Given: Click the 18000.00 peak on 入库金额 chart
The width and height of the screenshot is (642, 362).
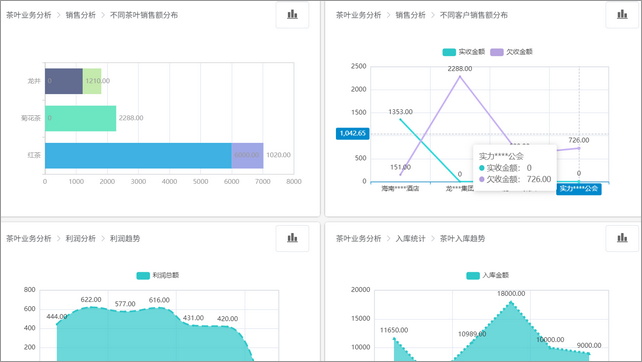Looking at the screenshot, I should (511, 302).
